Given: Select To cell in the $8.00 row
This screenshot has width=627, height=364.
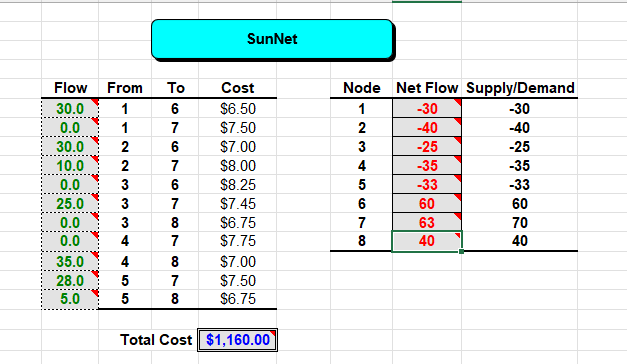Looking at the screenshot, I should click(x=175, y=166).
